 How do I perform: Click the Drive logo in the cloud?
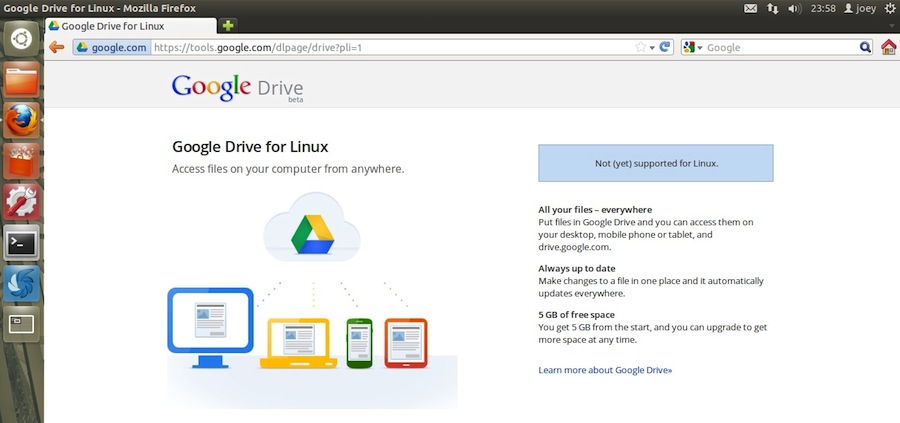(312, 234)
